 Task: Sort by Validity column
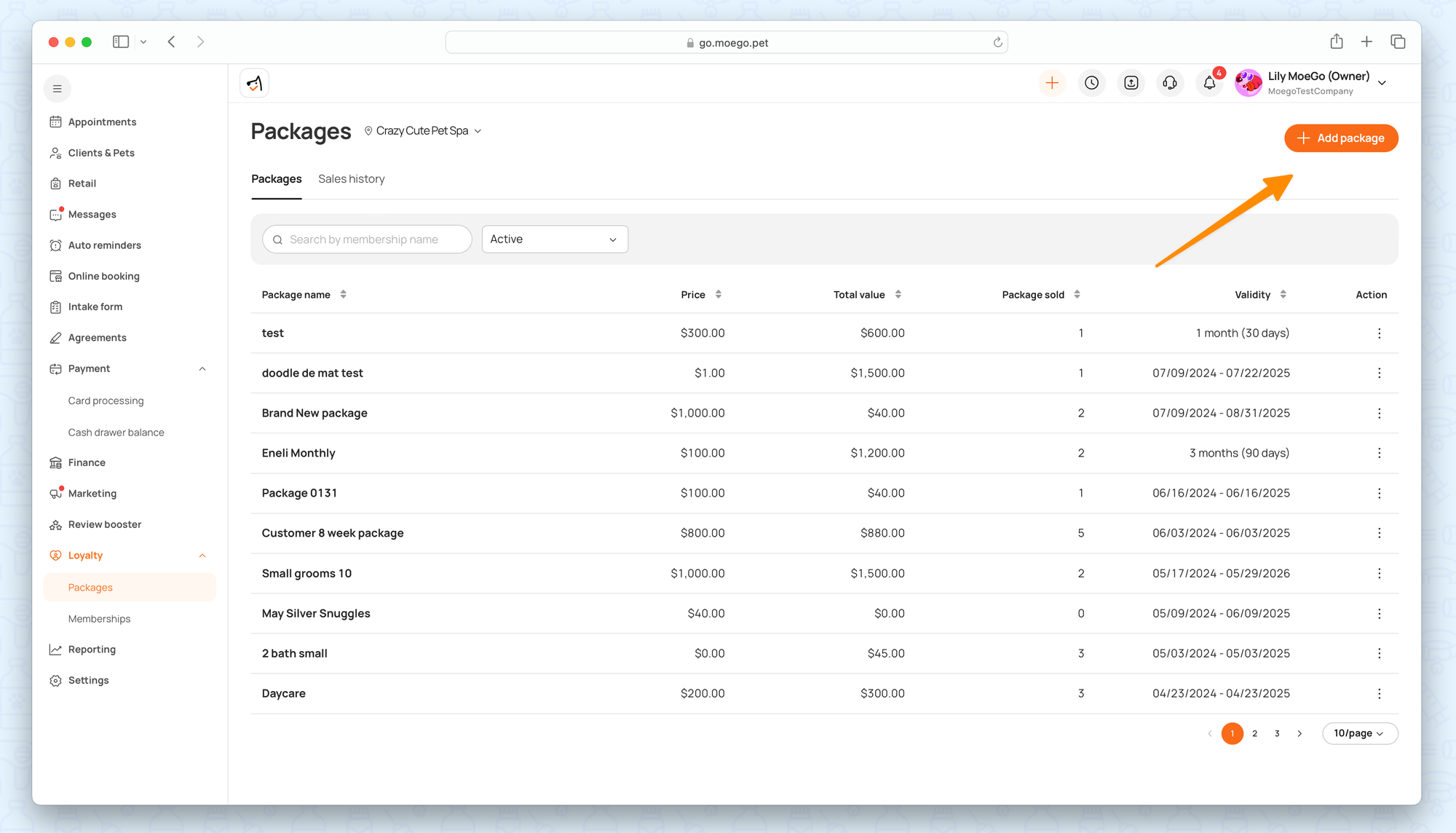1283,294
